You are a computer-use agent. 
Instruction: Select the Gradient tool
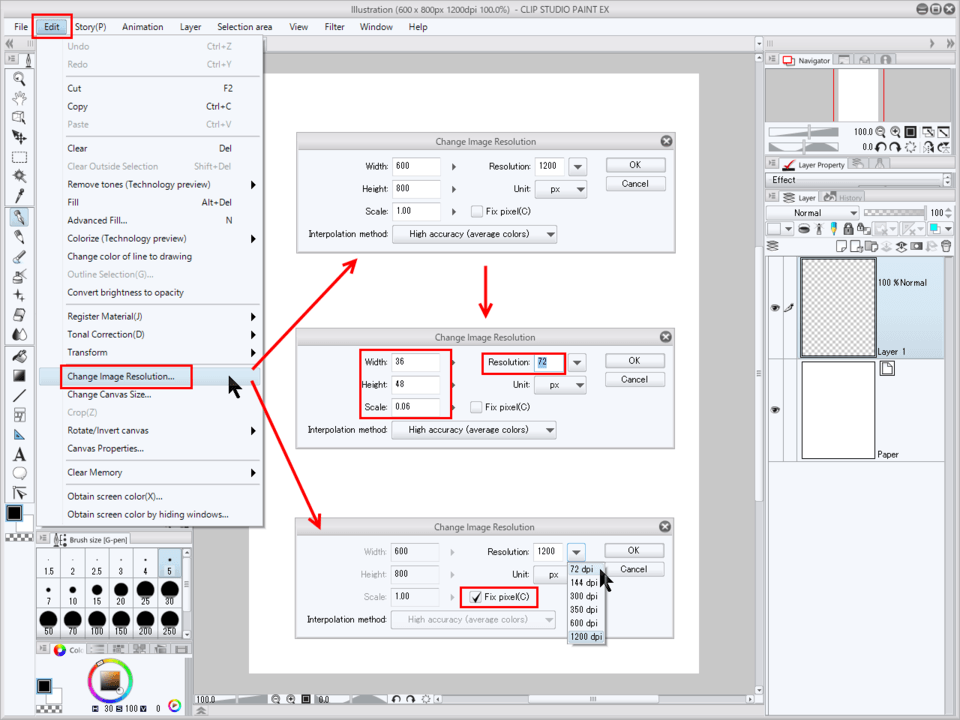click(x=19, y=375)
